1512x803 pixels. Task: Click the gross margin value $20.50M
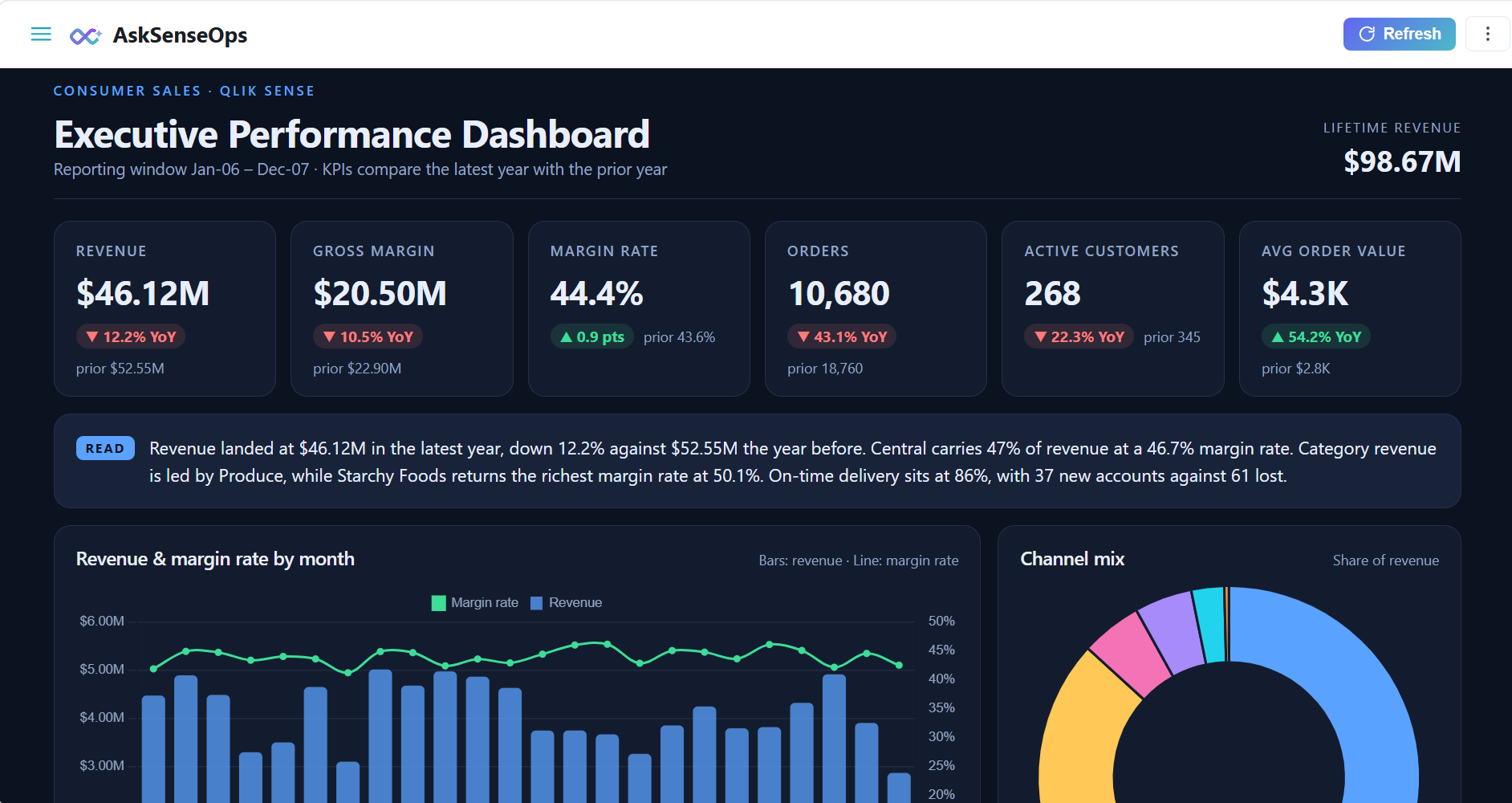[x=380, y=293]
